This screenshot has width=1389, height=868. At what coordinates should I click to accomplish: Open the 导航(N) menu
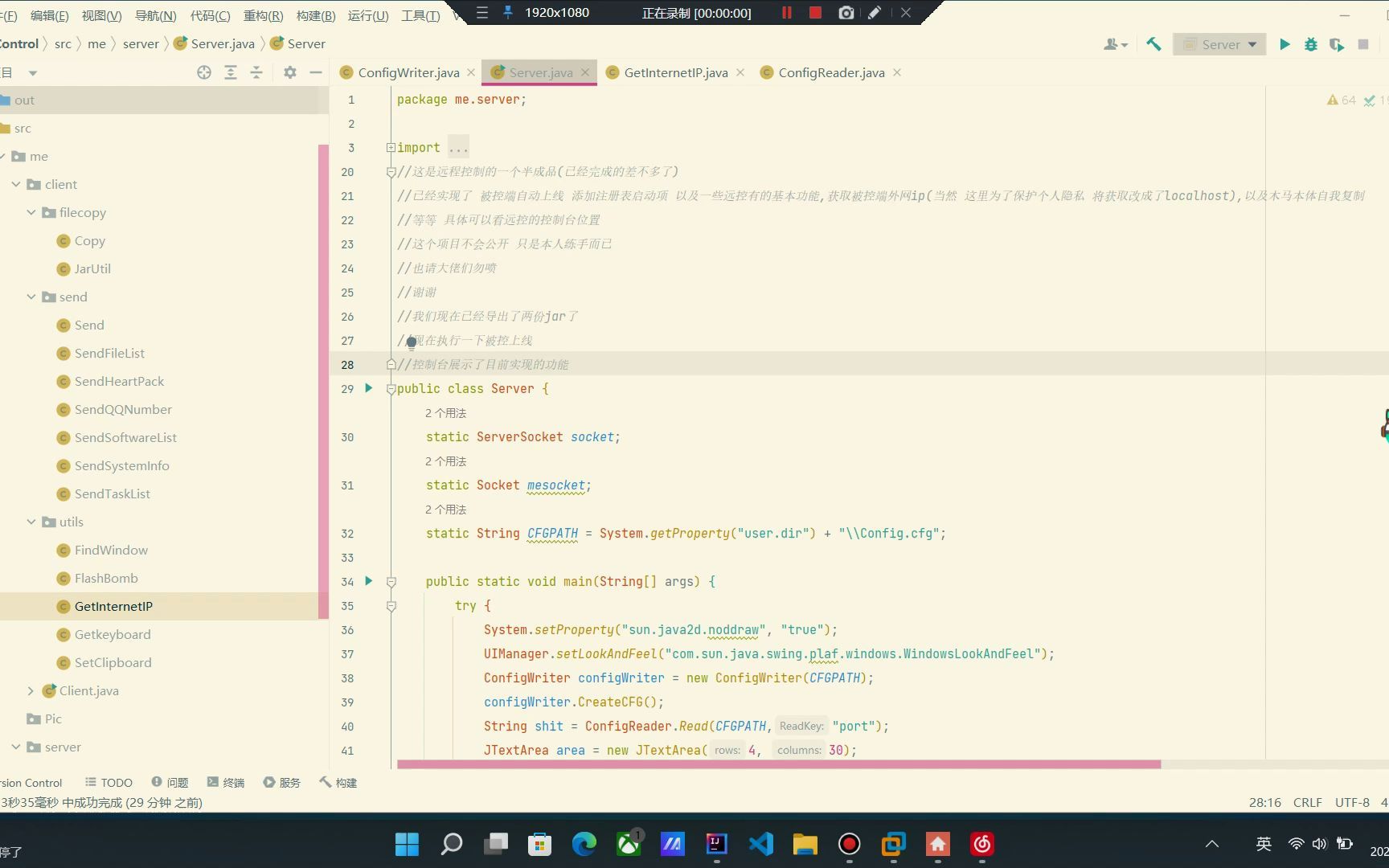click(155, 15)
